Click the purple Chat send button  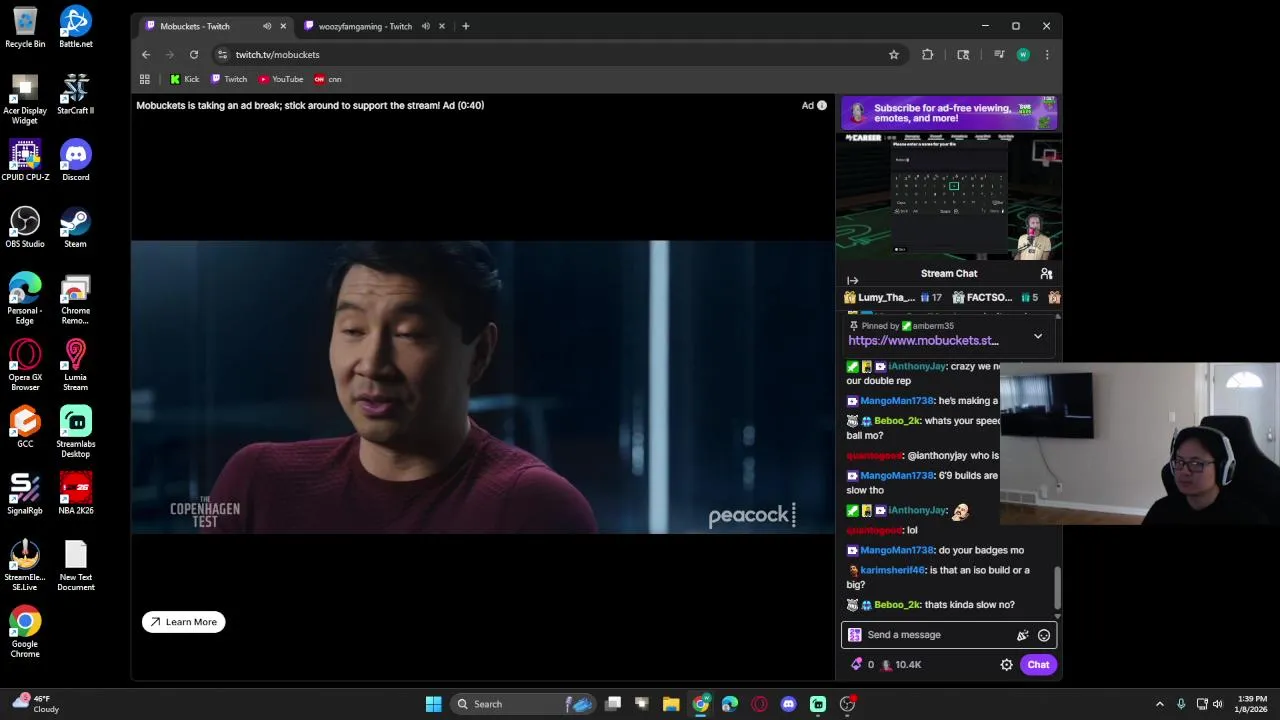(1038, 665)
